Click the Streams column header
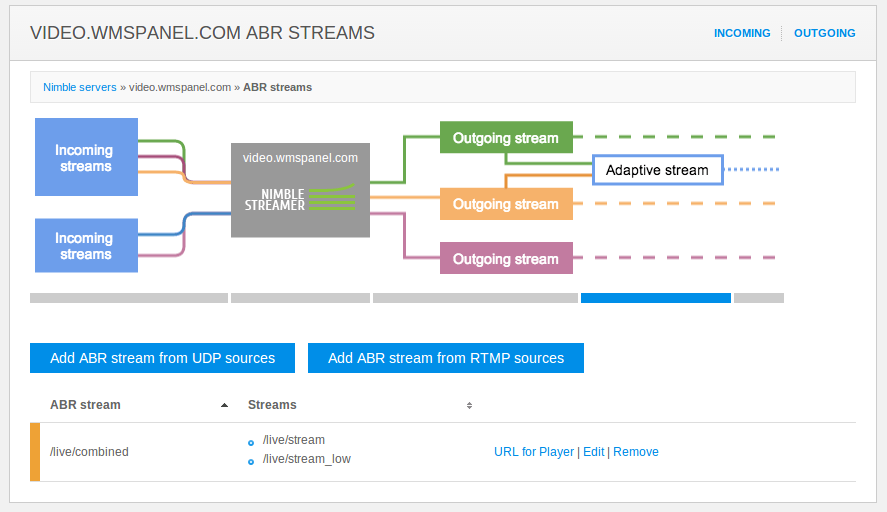The height and width of the screenshot is (512, 887). (272, 405)
